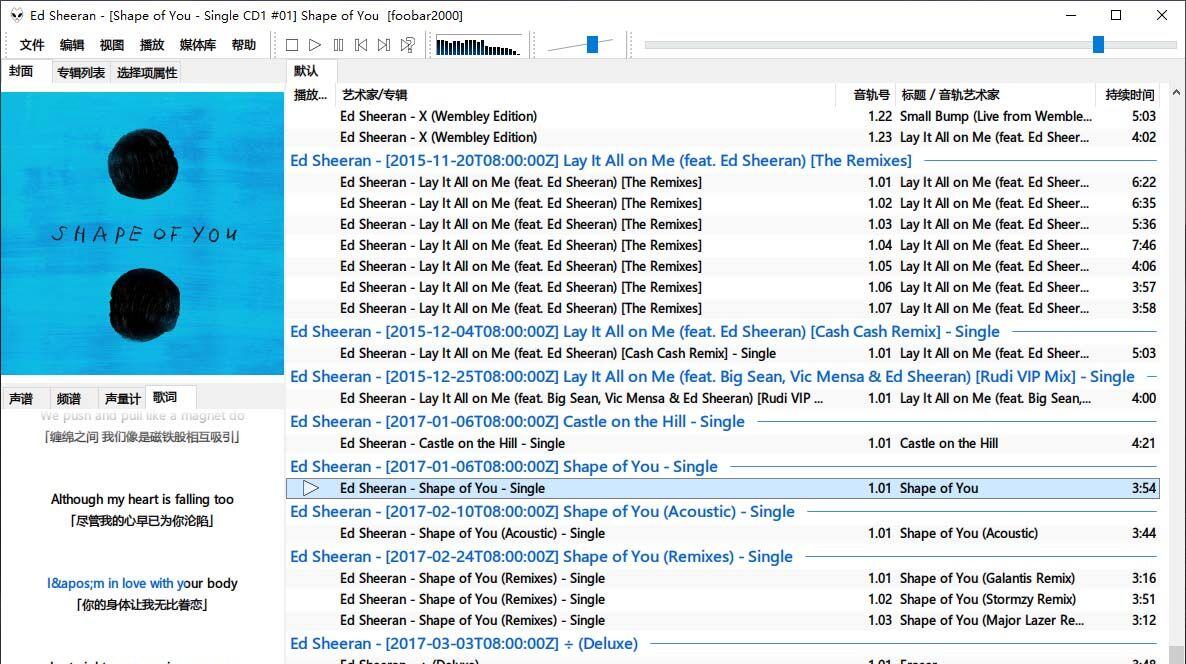Open the 媒体库 menu
The width and height of the screenshot is (1186, 664).
pyautogui.click(x=197, y=45)
